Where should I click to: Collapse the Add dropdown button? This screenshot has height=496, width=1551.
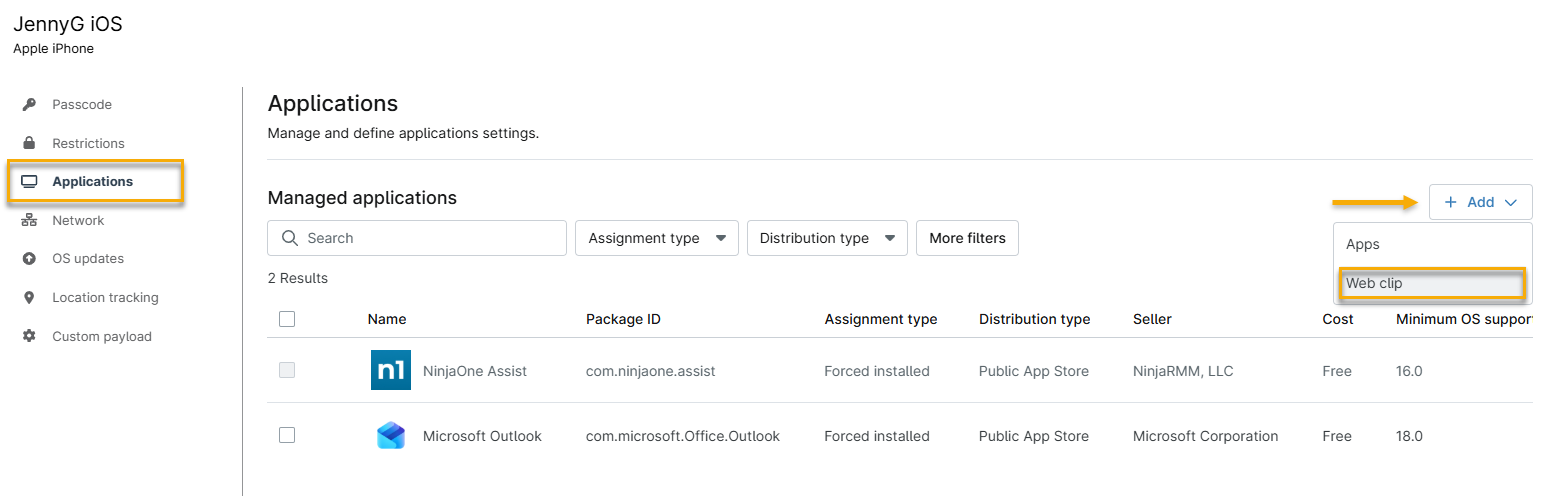(x=1480, y=202)
